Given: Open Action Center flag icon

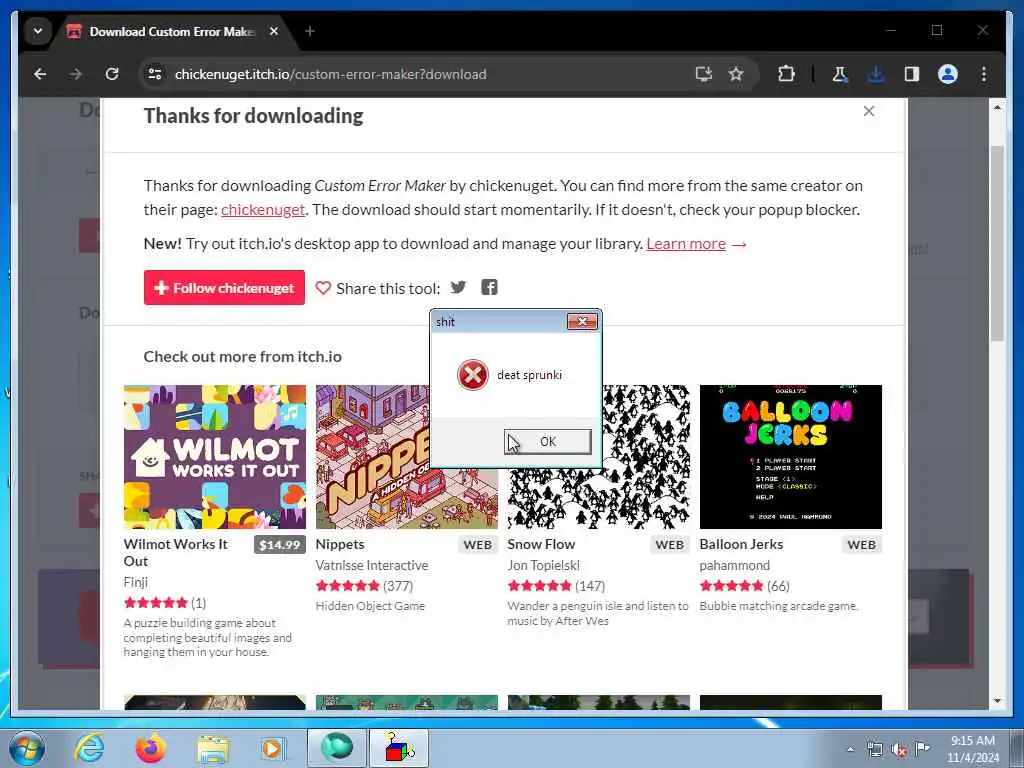Looking at the screenshot, I should (x=922, y=748).
